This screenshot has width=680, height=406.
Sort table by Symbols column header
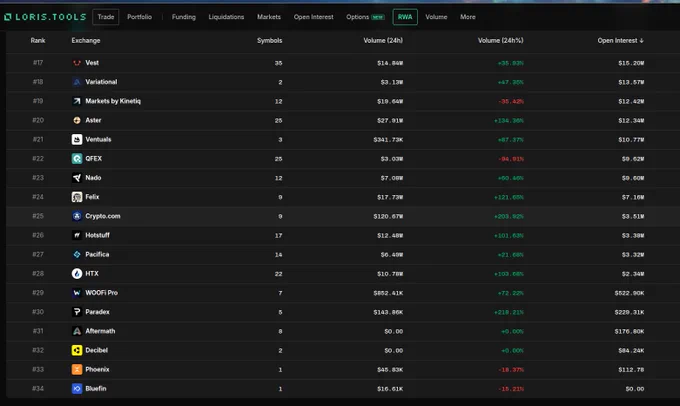click(269, 40)
